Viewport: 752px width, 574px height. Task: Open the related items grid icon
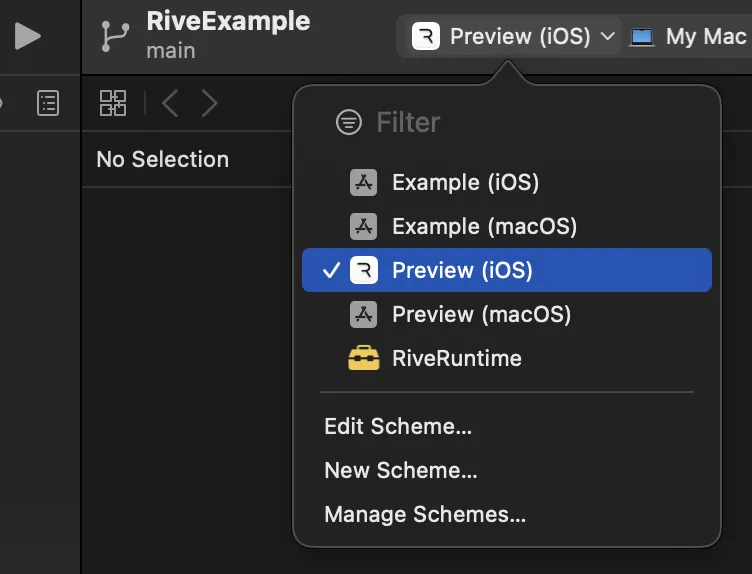[113, 103]
